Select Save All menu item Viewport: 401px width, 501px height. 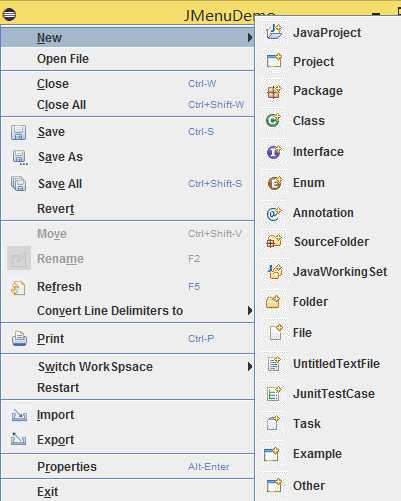127,184
